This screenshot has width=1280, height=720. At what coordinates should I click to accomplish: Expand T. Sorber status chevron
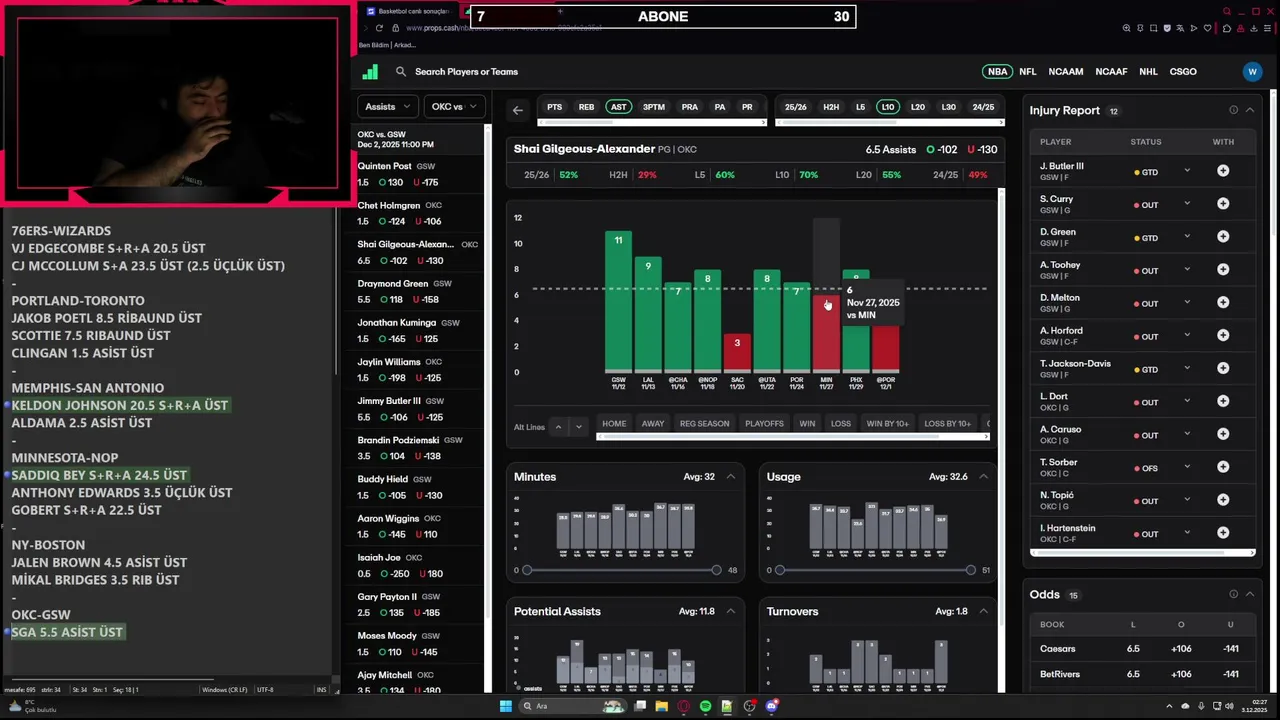pyautogui.click(x=1187, y=467)
